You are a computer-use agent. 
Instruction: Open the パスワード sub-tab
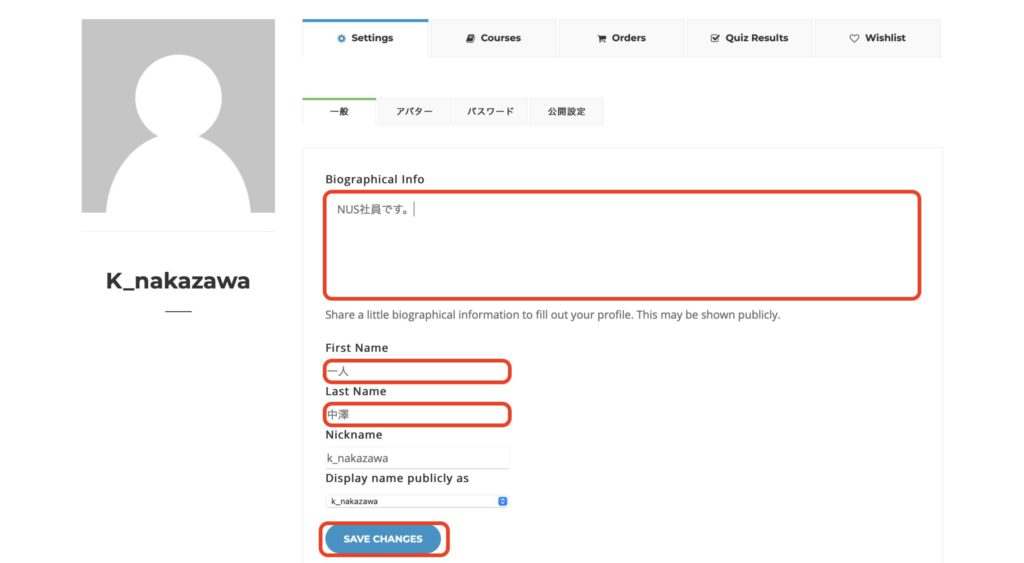point(490,112)
